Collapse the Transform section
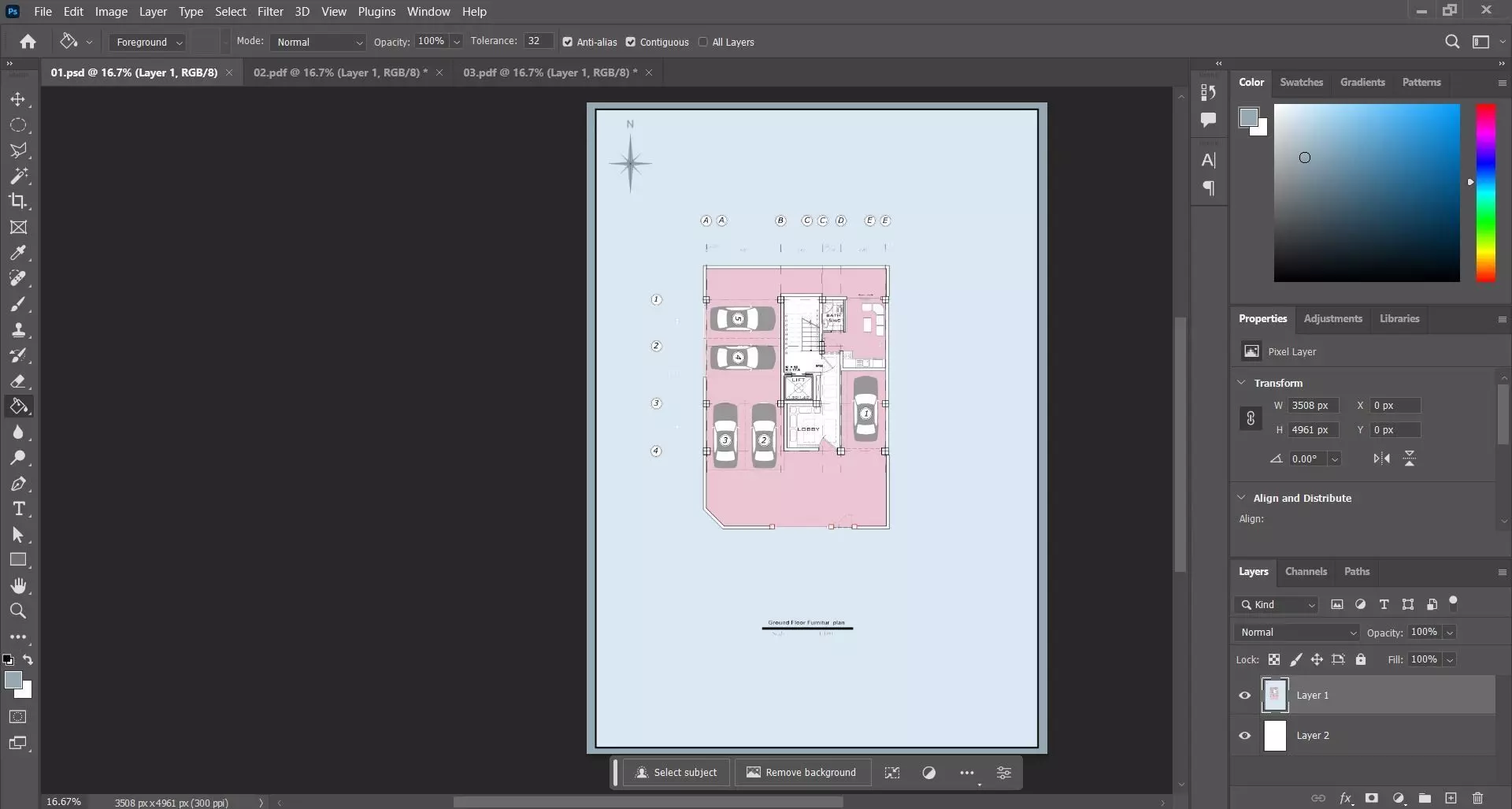 1242,383
